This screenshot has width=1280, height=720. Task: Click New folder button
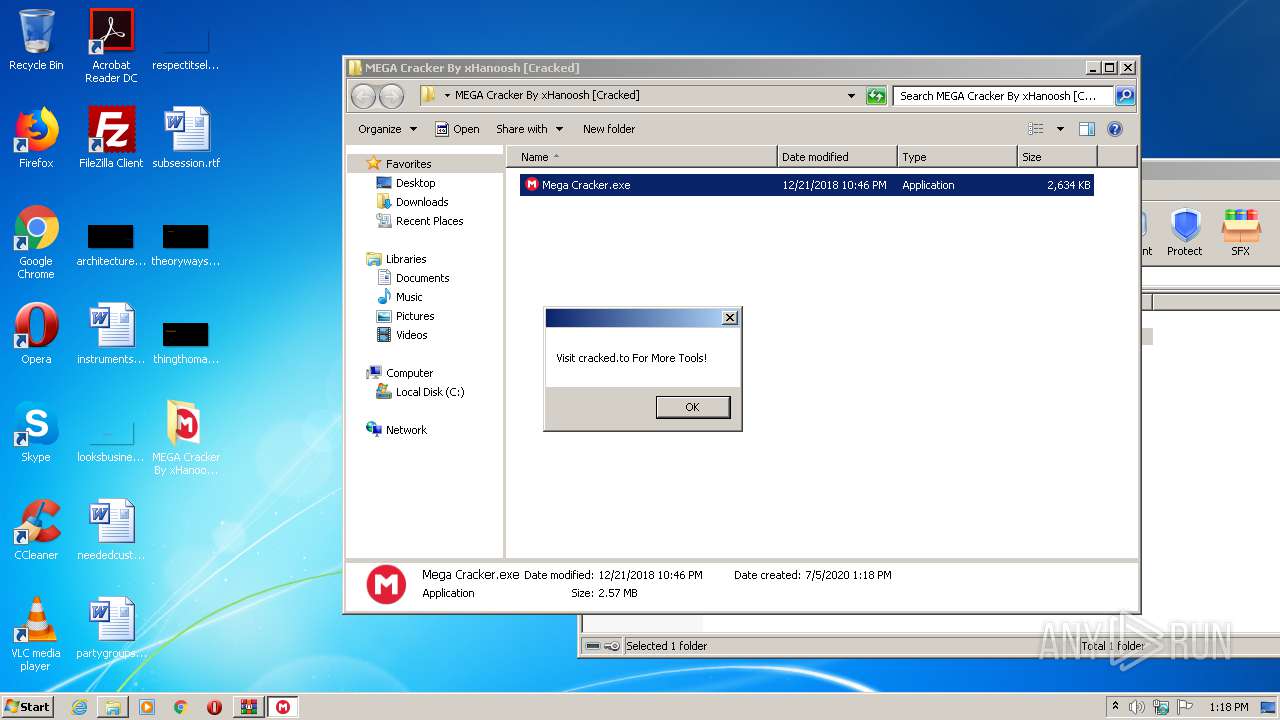point(609,129)
